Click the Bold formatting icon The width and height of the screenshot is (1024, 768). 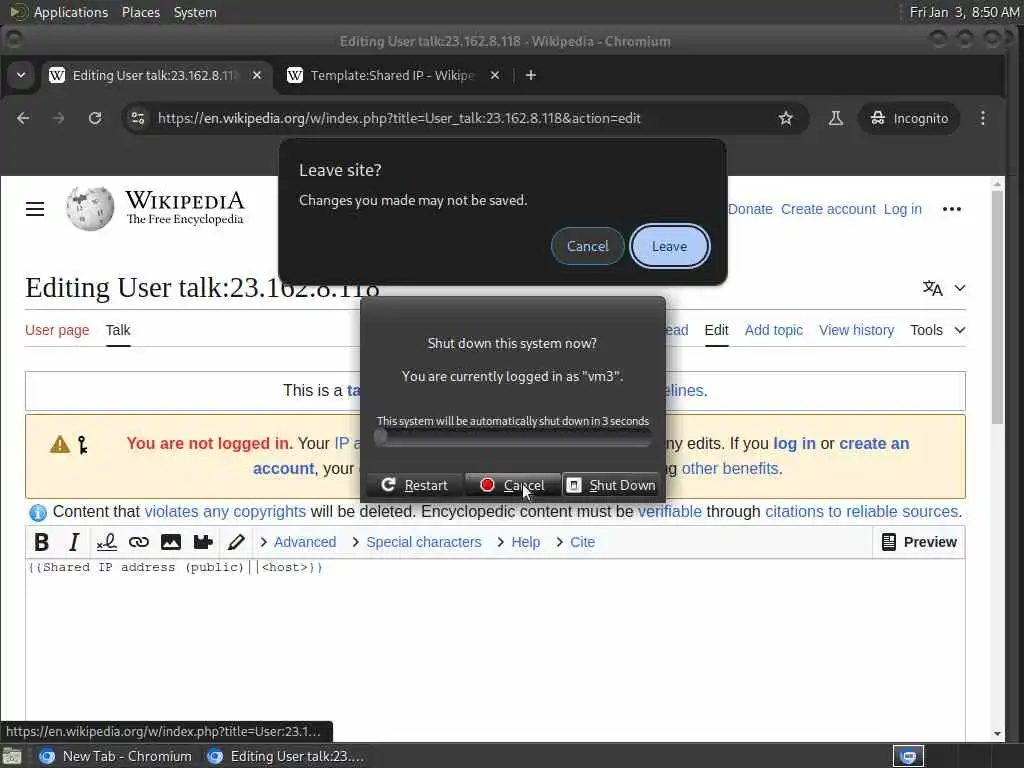[x=41, y=542]
